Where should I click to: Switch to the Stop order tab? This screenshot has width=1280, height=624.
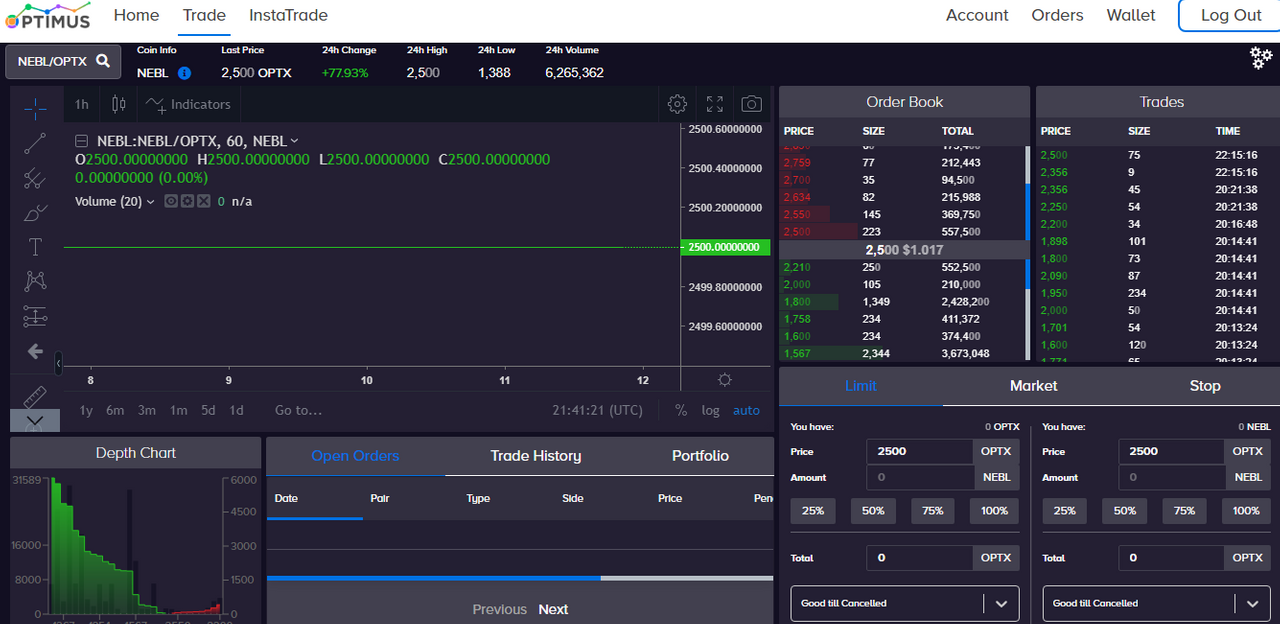[x=1205, y=386]
